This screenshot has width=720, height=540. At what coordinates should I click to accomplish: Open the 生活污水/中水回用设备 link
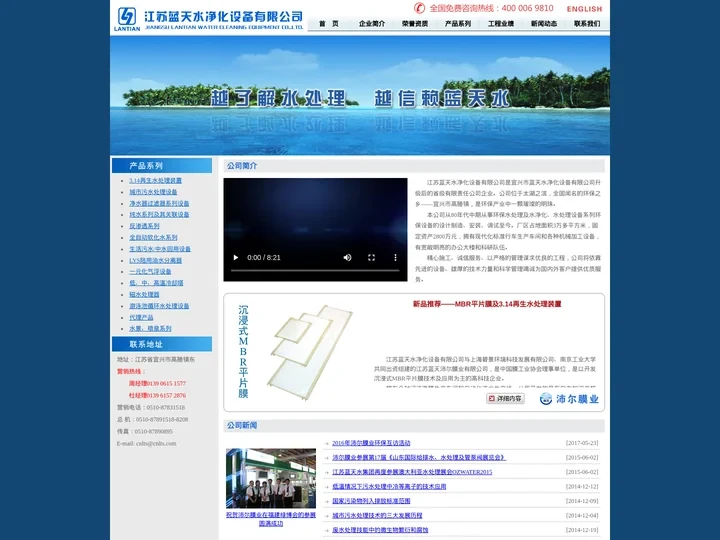pyautogui.click(x=160, y=249)
